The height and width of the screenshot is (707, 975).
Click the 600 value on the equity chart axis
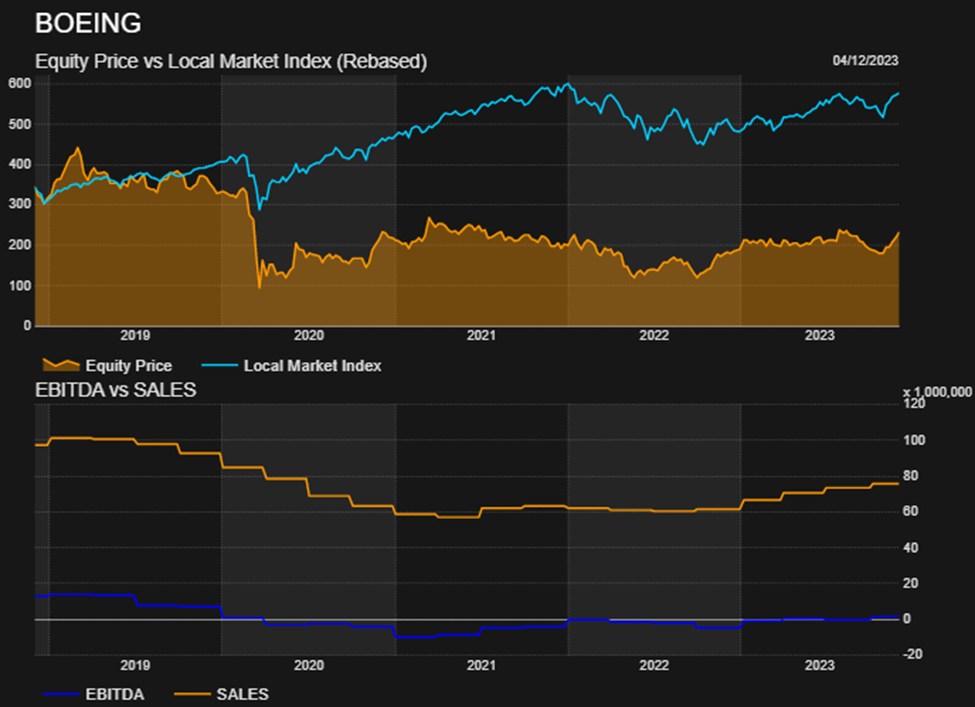coord(19,83)
